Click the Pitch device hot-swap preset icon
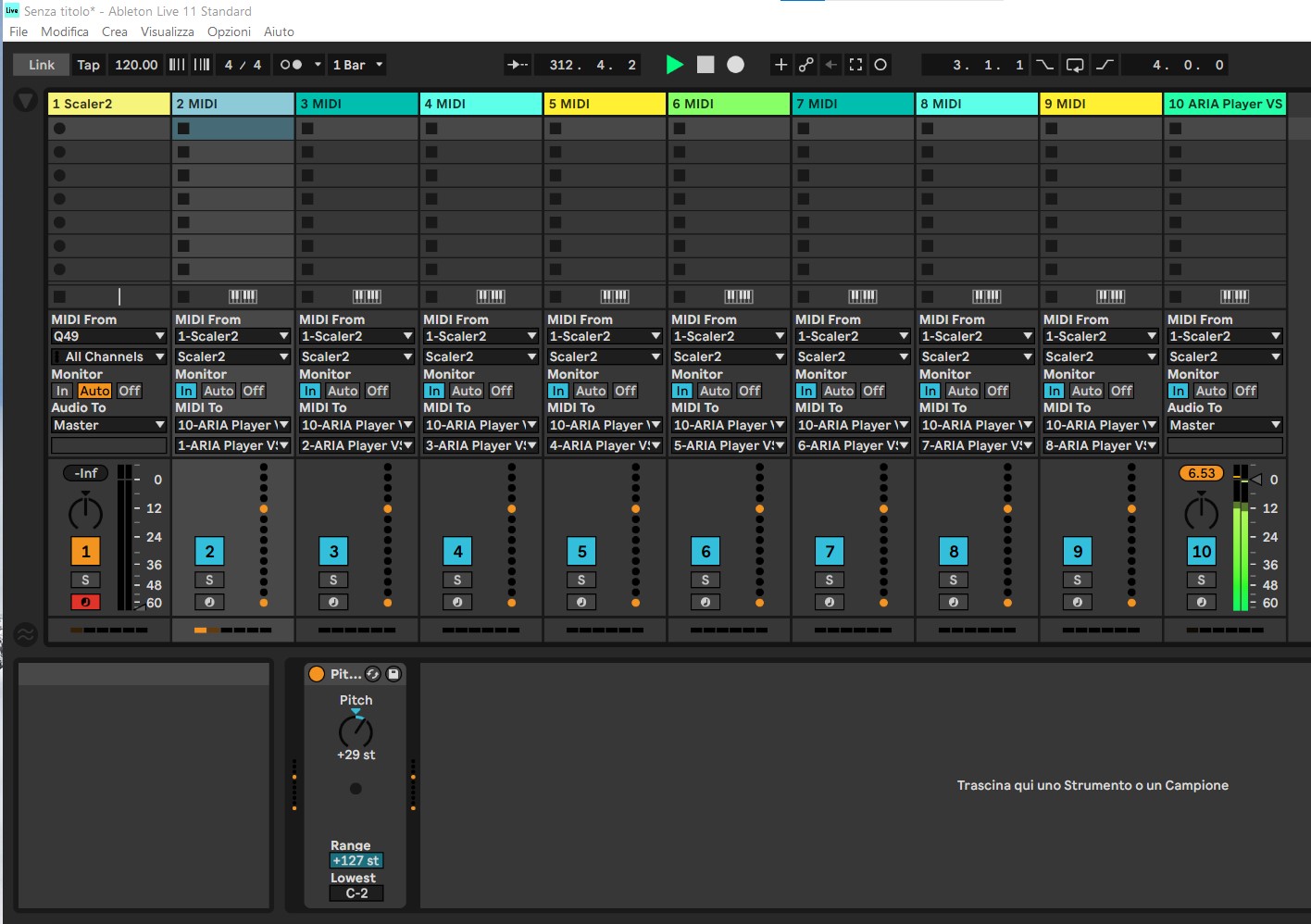The width and height of the screenshot is (1311, 924). point(373,674)
